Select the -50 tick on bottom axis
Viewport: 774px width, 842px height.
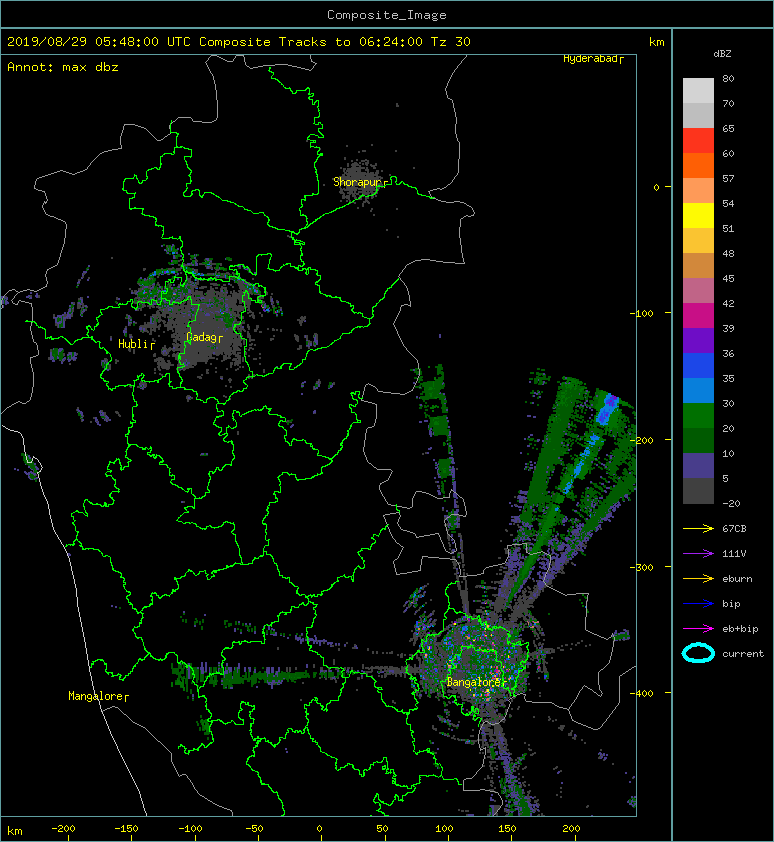254,829
